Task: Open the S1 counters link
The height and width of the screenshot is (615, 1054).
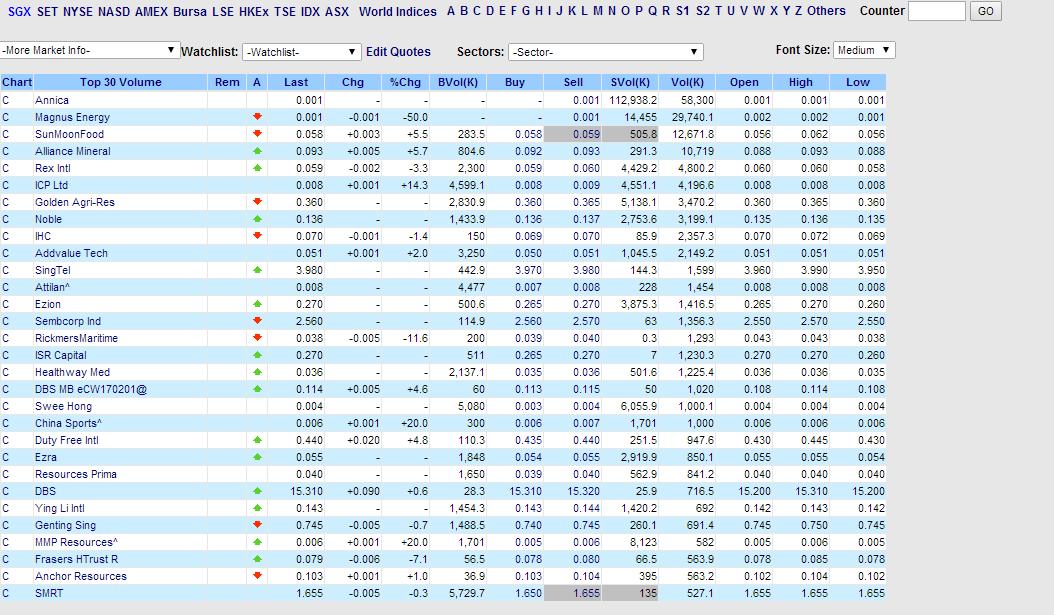Action: click(x=682, y=11)
